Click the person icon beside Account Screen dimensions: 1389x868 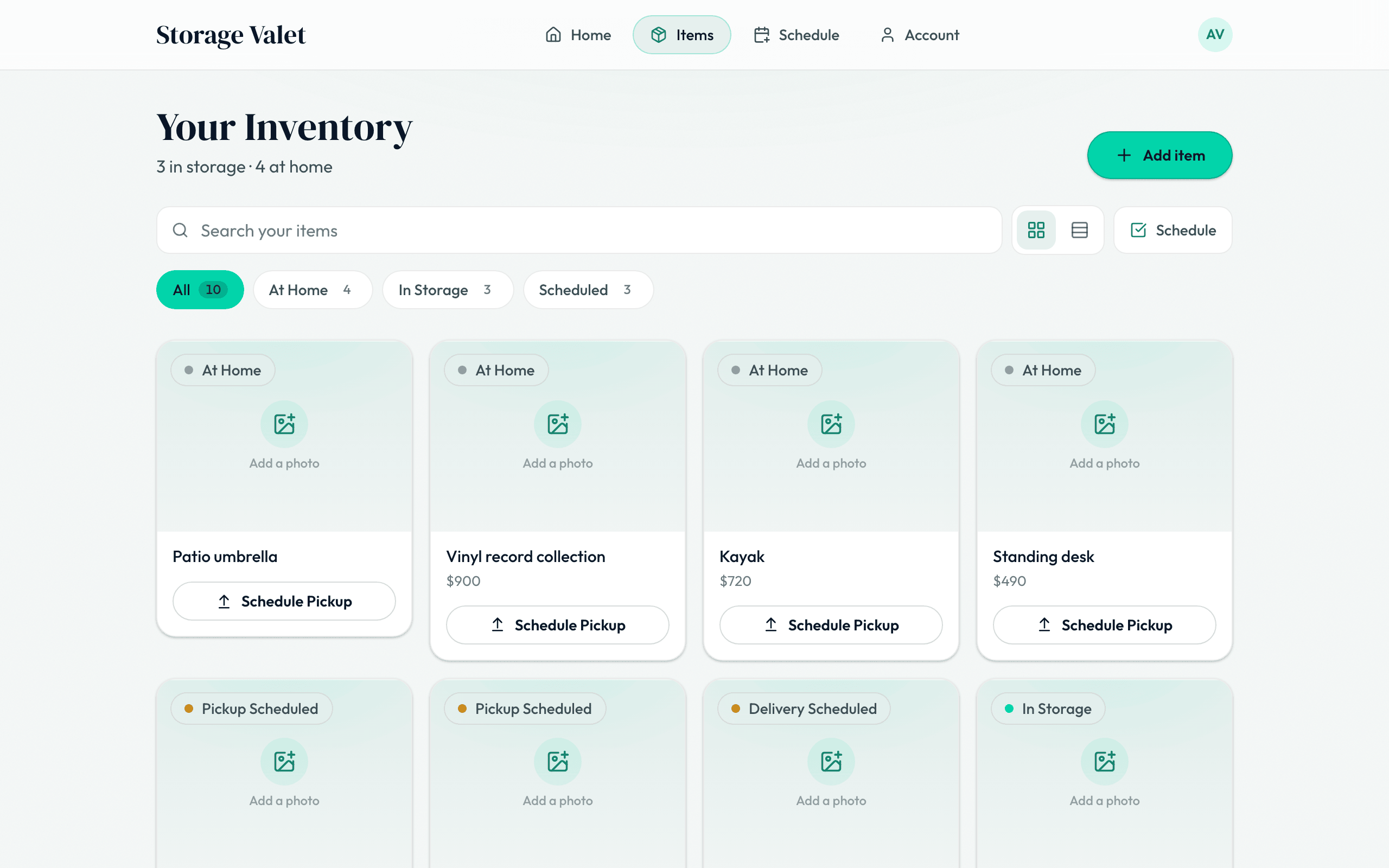(x=887, y=35)
